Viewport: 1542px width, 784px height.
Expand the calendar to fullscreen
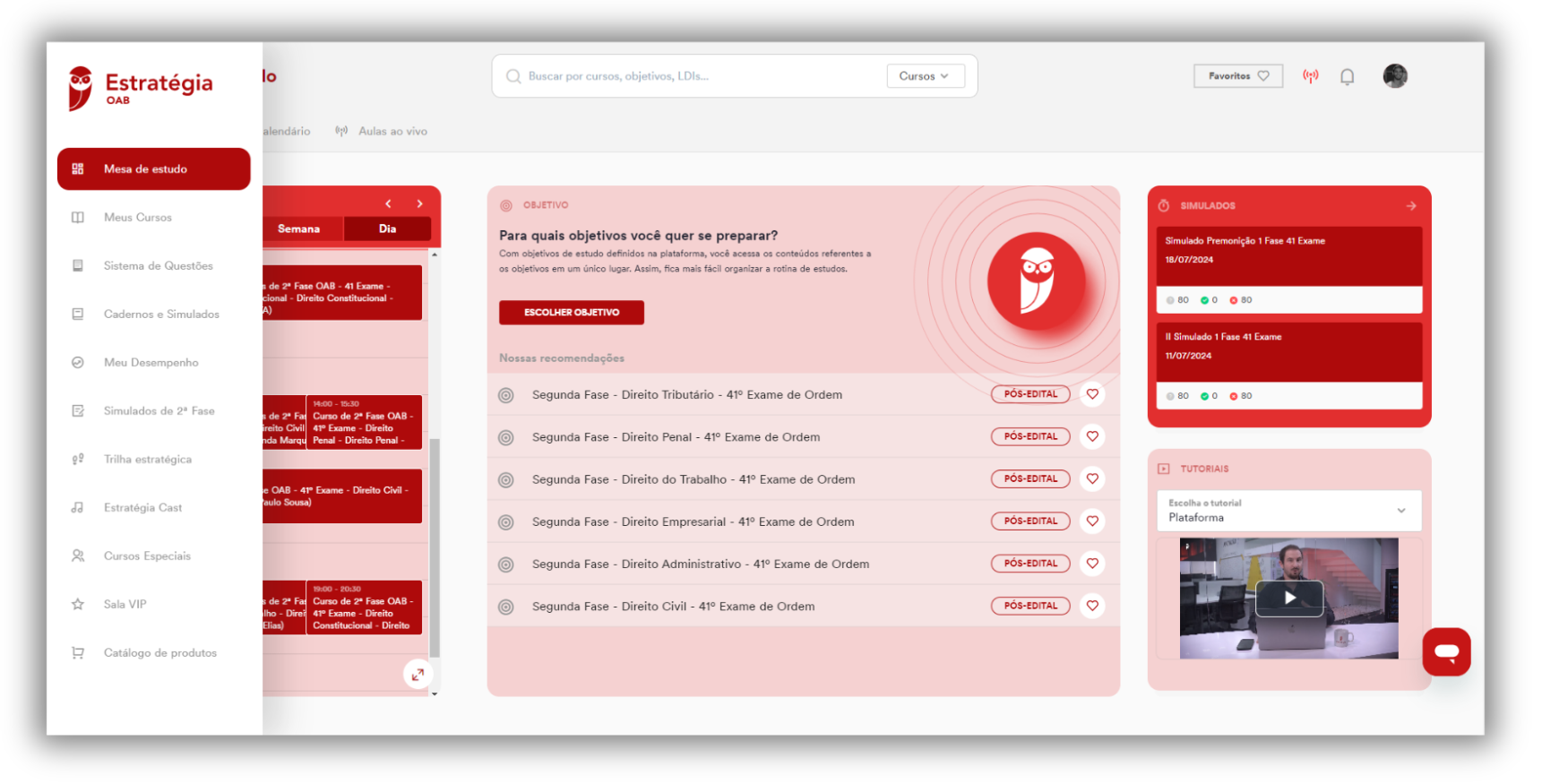[418, 675]
